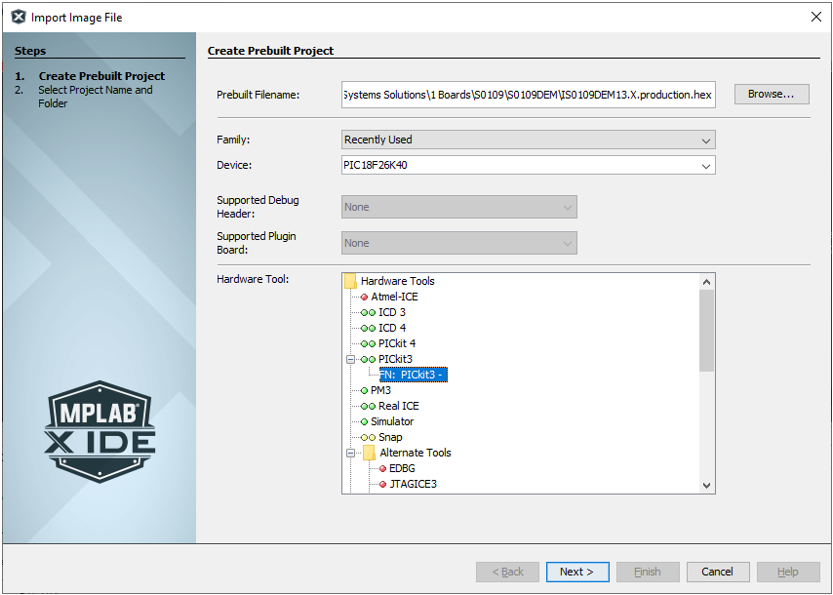Click the red status icon beside JTAGICE3
833x595 pixels.
pyautogui.click(x=382, y=484)
